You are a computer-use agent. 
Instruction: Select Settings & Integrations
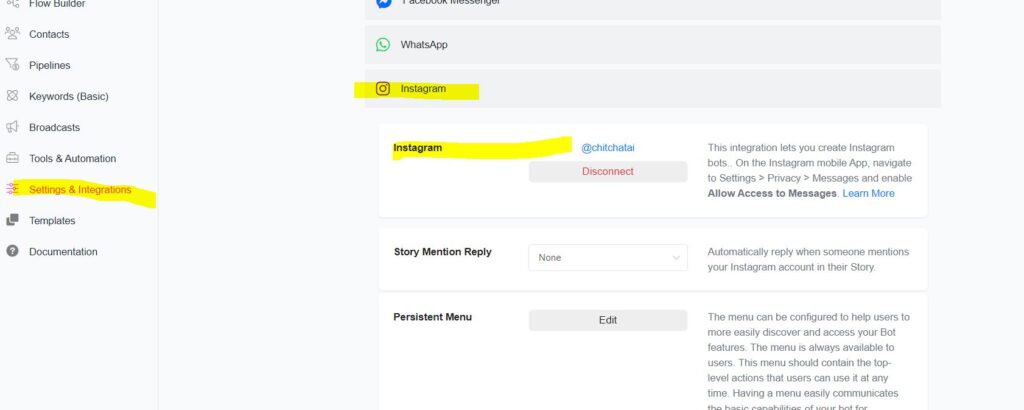pyautogui.click(x=80, y=190)
